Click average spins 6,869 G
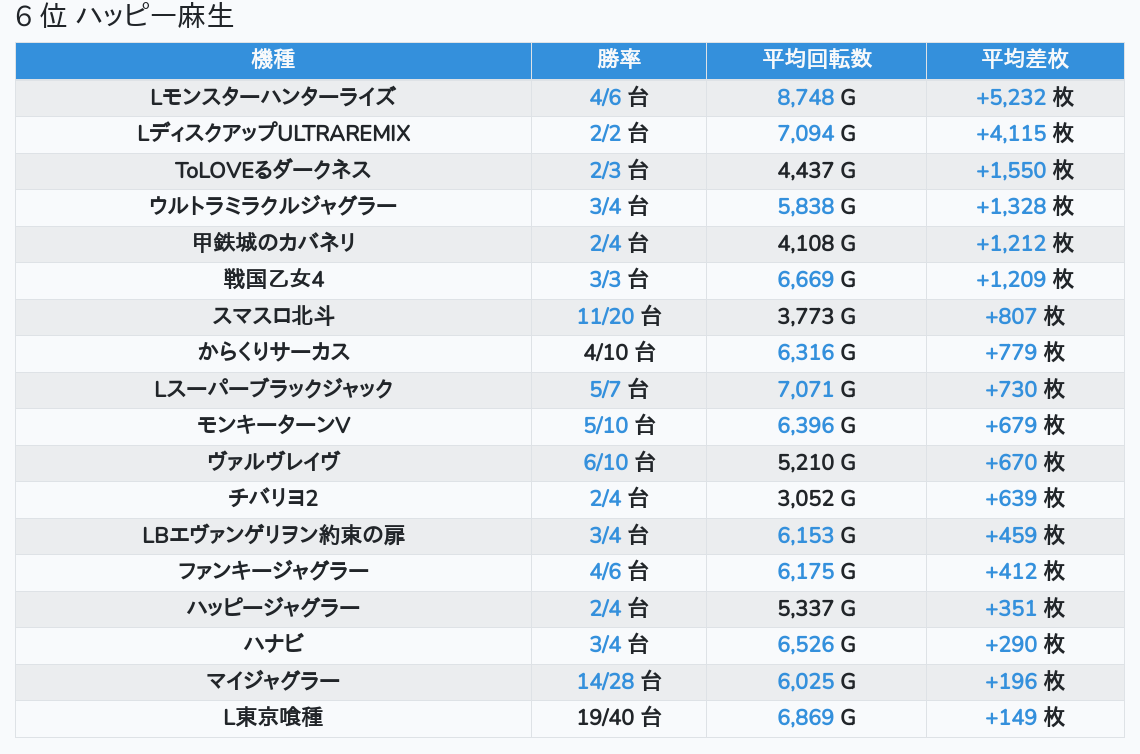This screenshot has height=754, width=1140. coord(816,718)
